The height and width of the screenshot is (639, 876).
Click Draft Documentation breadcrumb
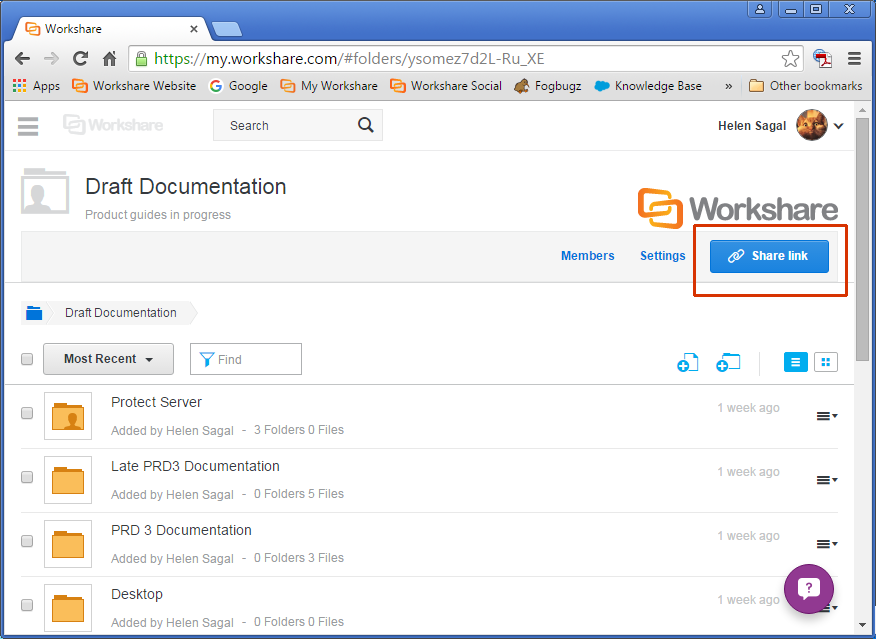pos(121,313)
